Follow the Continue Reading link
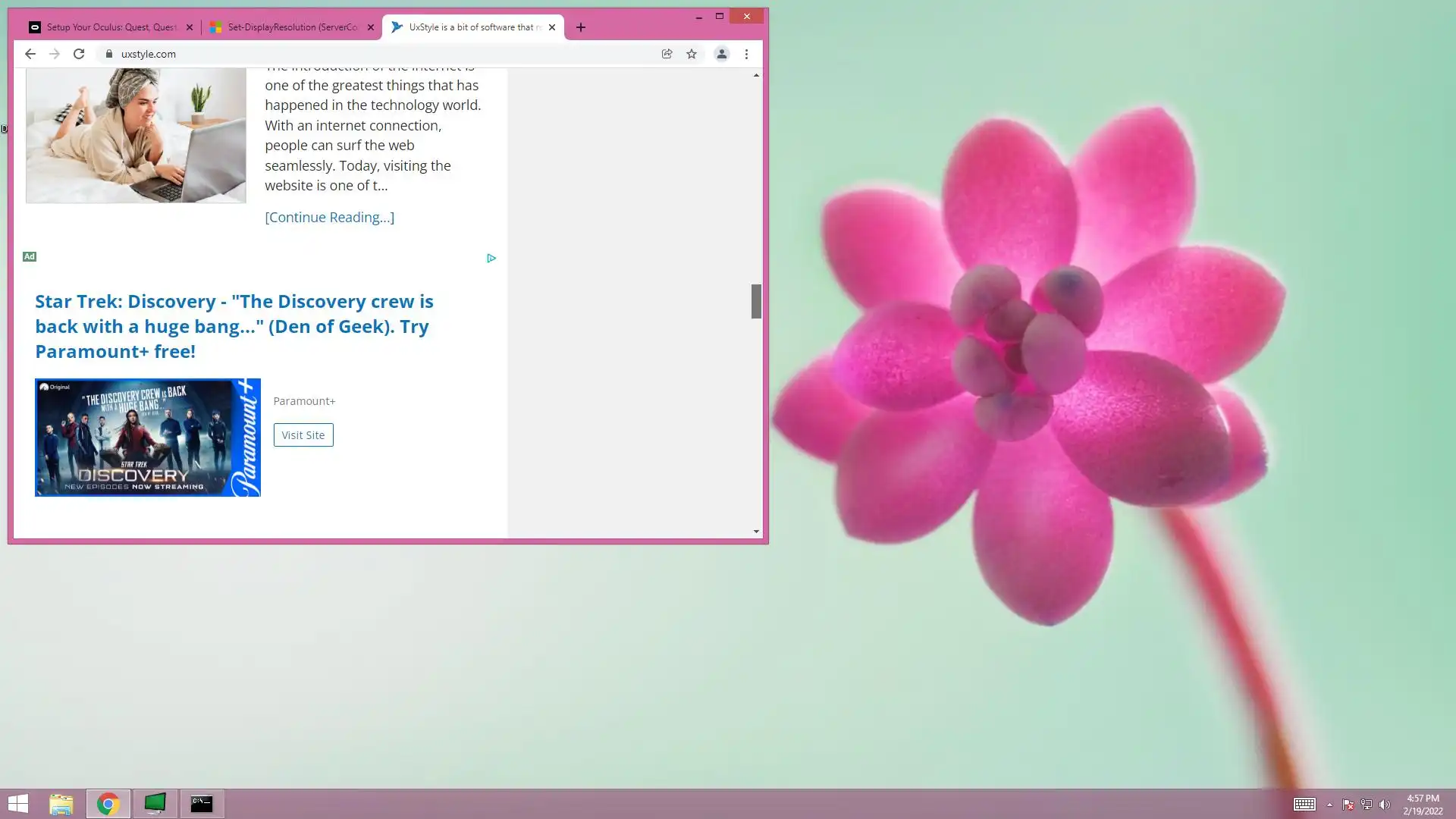The width and height of the screenshot is (1456, 819). [x=329, y=218]
